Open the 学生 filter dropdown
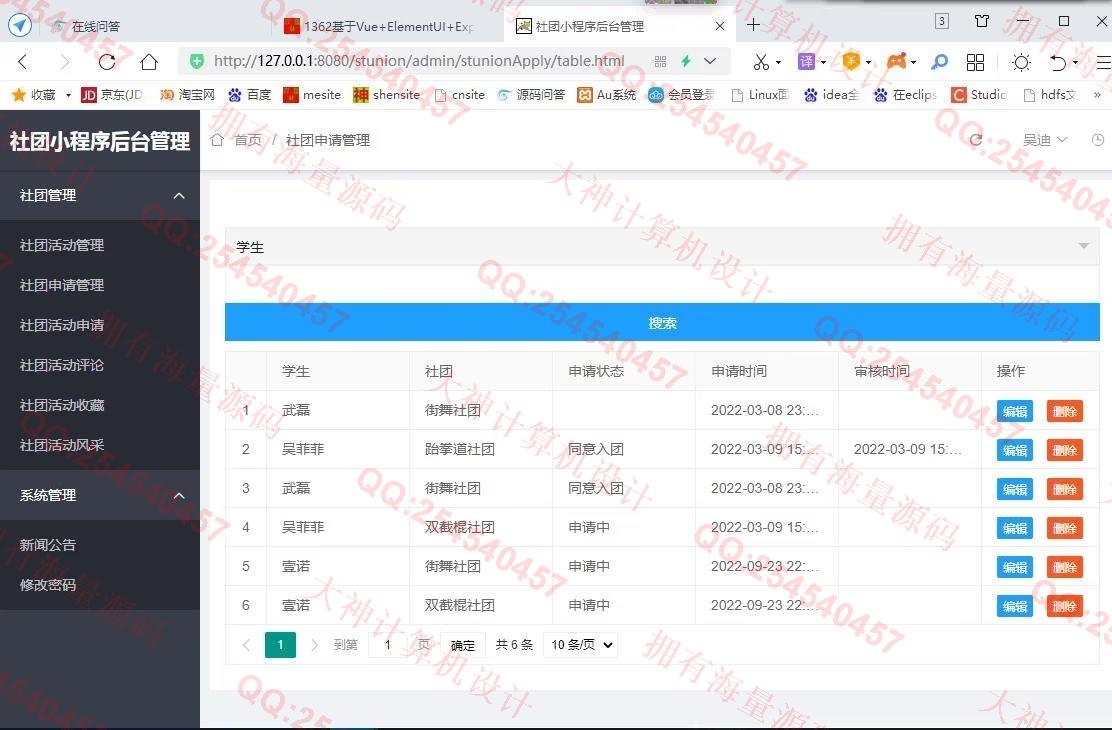This screenshot has width=1112, height=730. 662,247
